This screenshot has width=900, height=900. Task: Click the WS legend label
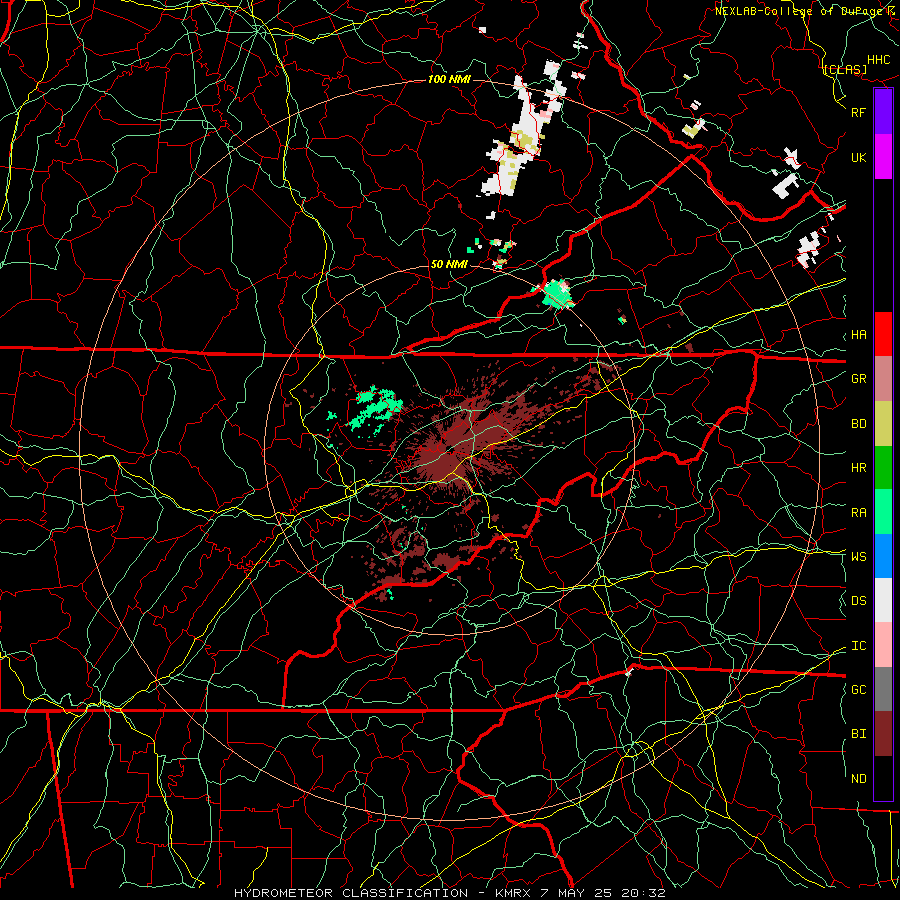pos(859,556)
